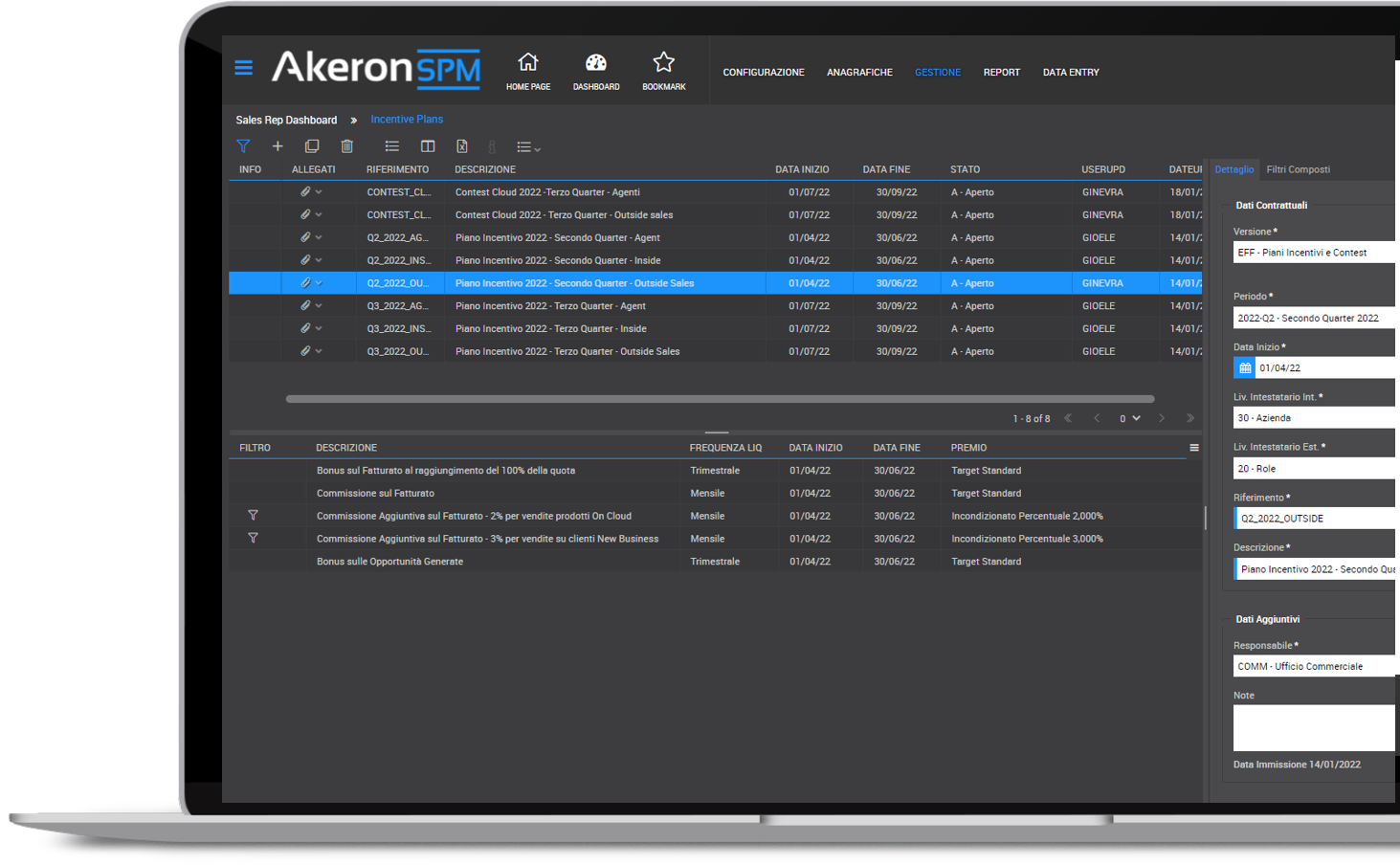Create a new incentive plan with the plus icon
This screenshot has width=1400, height=865.
[278, 145]
